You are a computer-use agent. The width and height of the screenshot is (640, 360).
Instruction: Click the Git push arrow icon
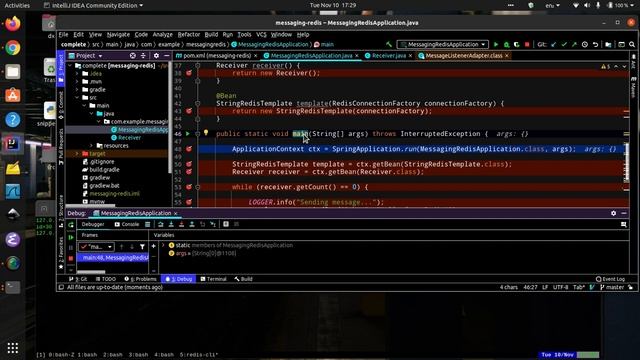tap(574, 44)
